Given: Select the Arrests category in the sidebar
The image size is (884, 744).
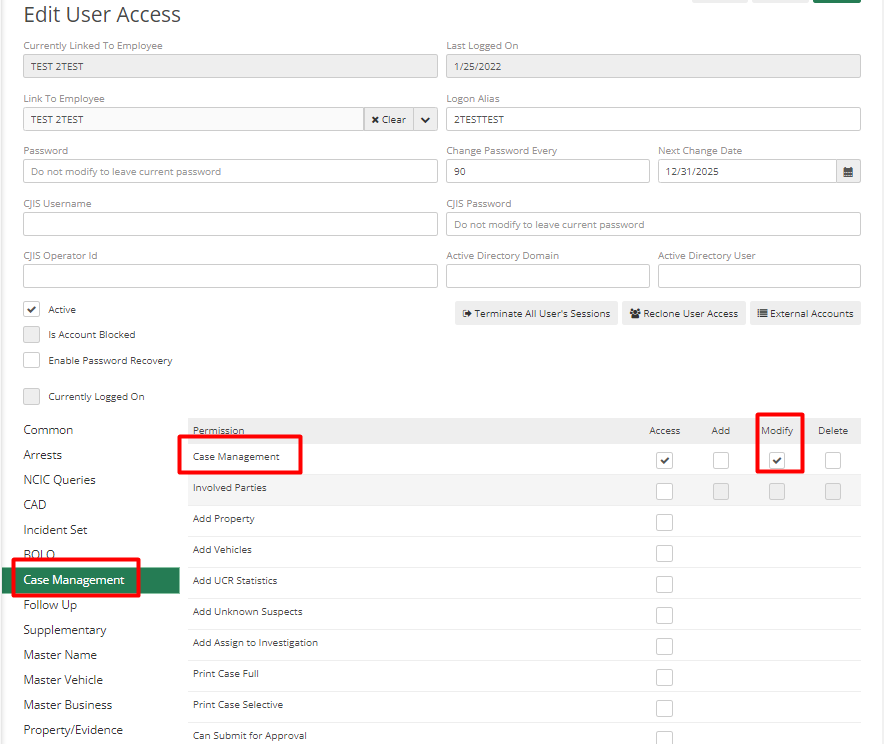Looking at the screenshot, I should (43, 454).
